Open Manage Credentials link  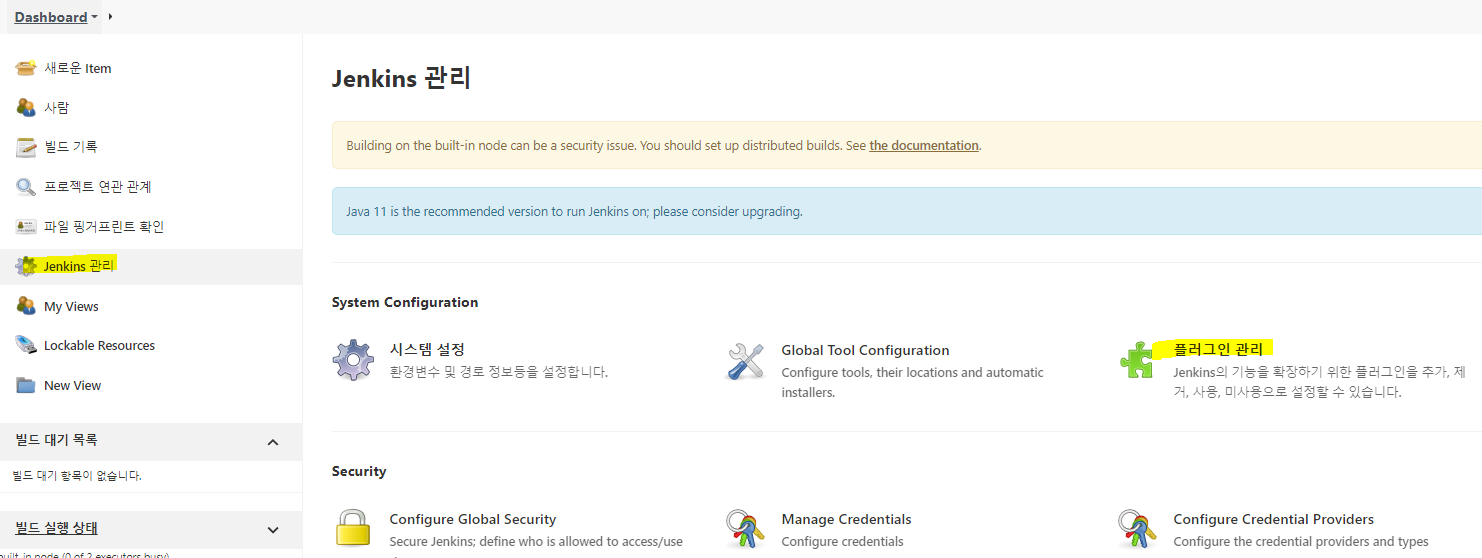pos(846,519)
